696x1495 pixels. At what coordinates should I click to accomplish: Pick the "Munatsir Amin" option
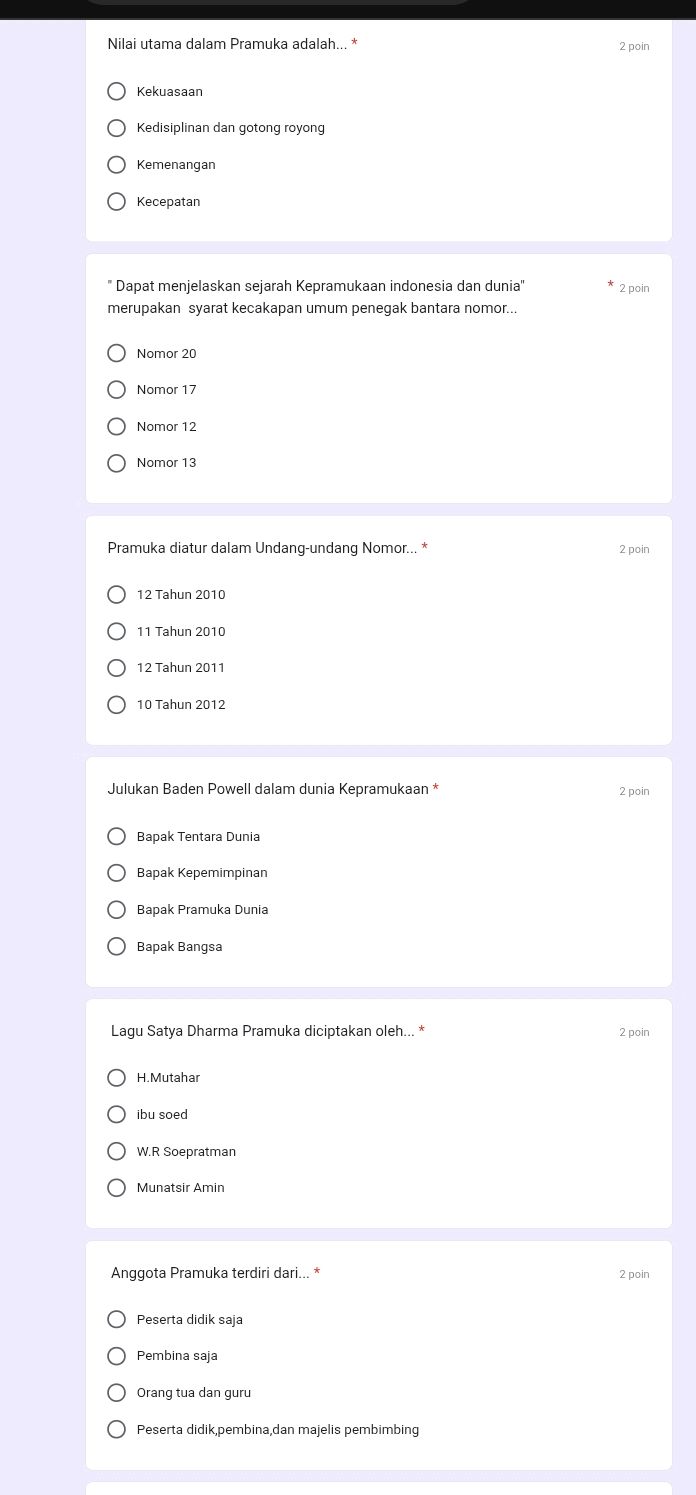pyautogui.click(x=117, y=1188)
